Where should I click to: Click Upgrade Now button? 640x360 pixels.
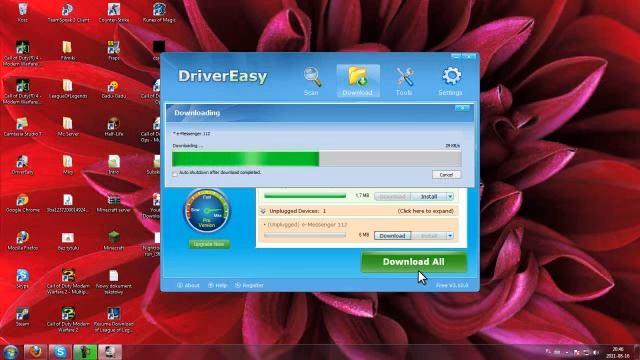click(209, 244)
